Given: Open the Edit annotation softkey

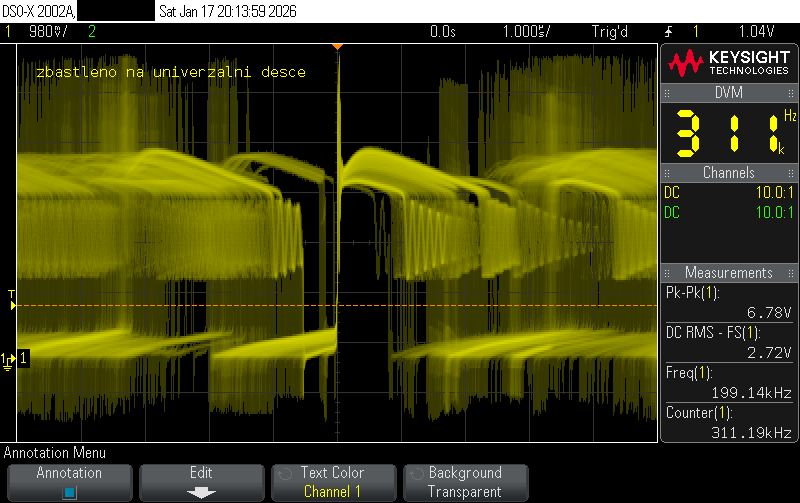Looking at the screenshot, I should click(201, 482).
